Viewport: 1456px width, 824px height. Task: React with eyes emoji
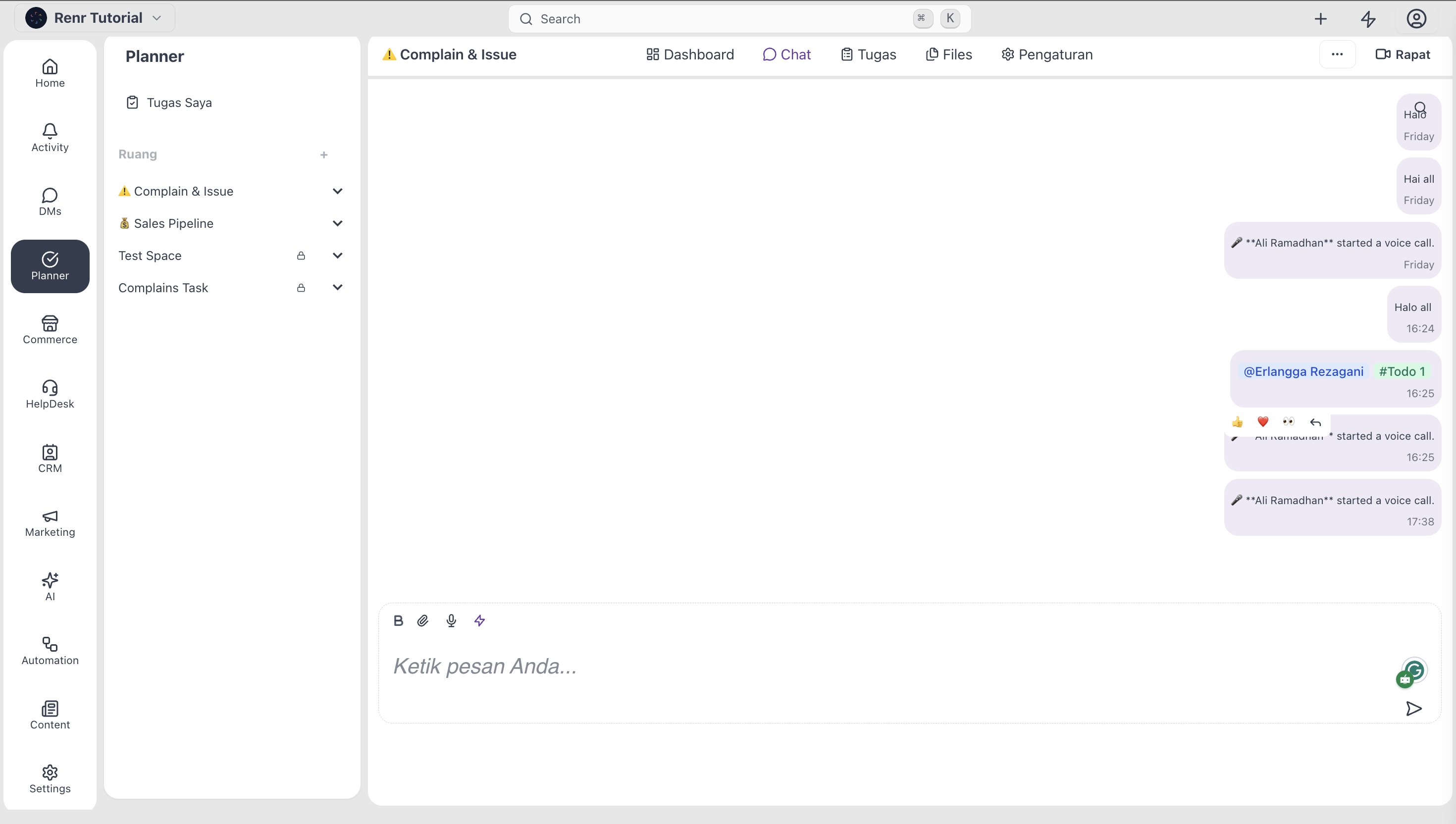pyautogui.click(x=1289, y=421)
